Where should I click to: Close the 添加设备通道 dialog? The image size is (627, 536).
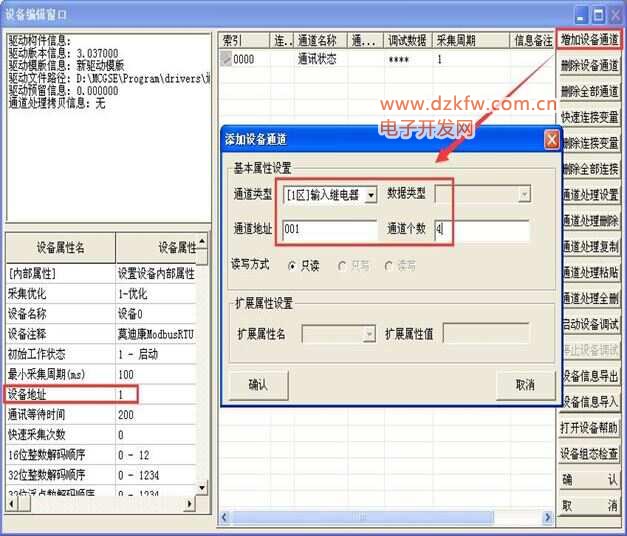pos(551,140)
